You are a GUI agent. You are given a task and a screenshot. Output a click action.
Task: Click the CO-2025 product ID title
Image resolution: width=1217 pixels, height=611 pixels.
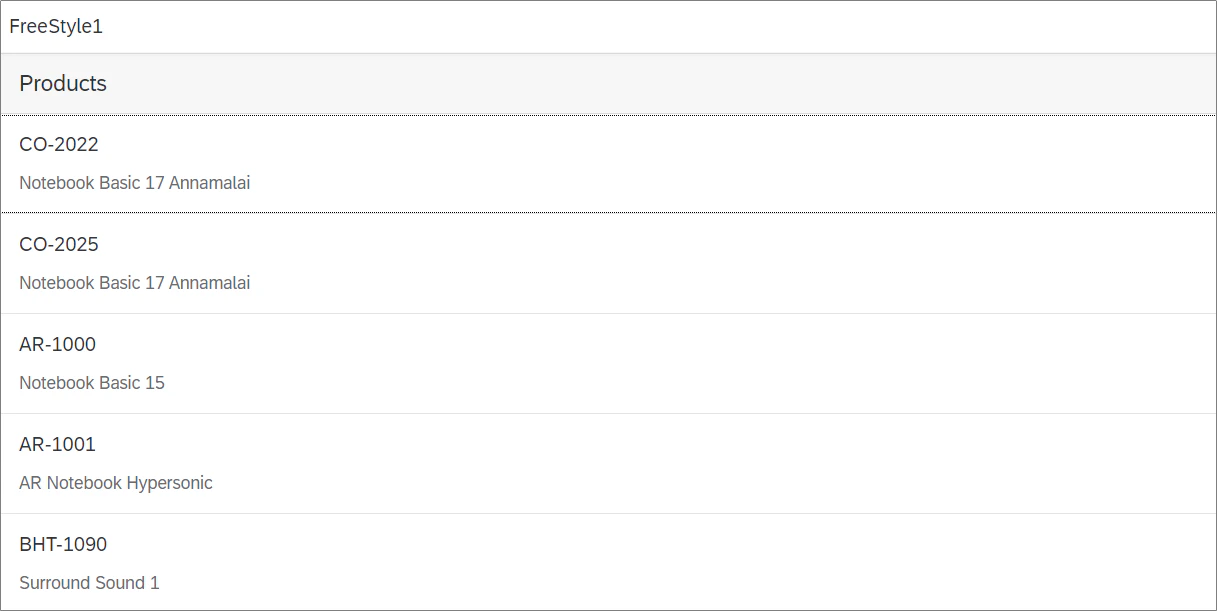59,244
